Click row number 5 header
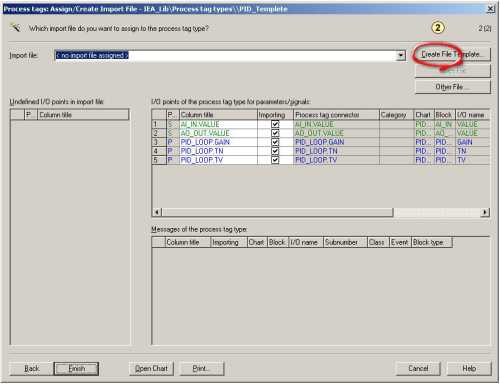Viewport: 500px width, 384px height. (x=159, y=160)
